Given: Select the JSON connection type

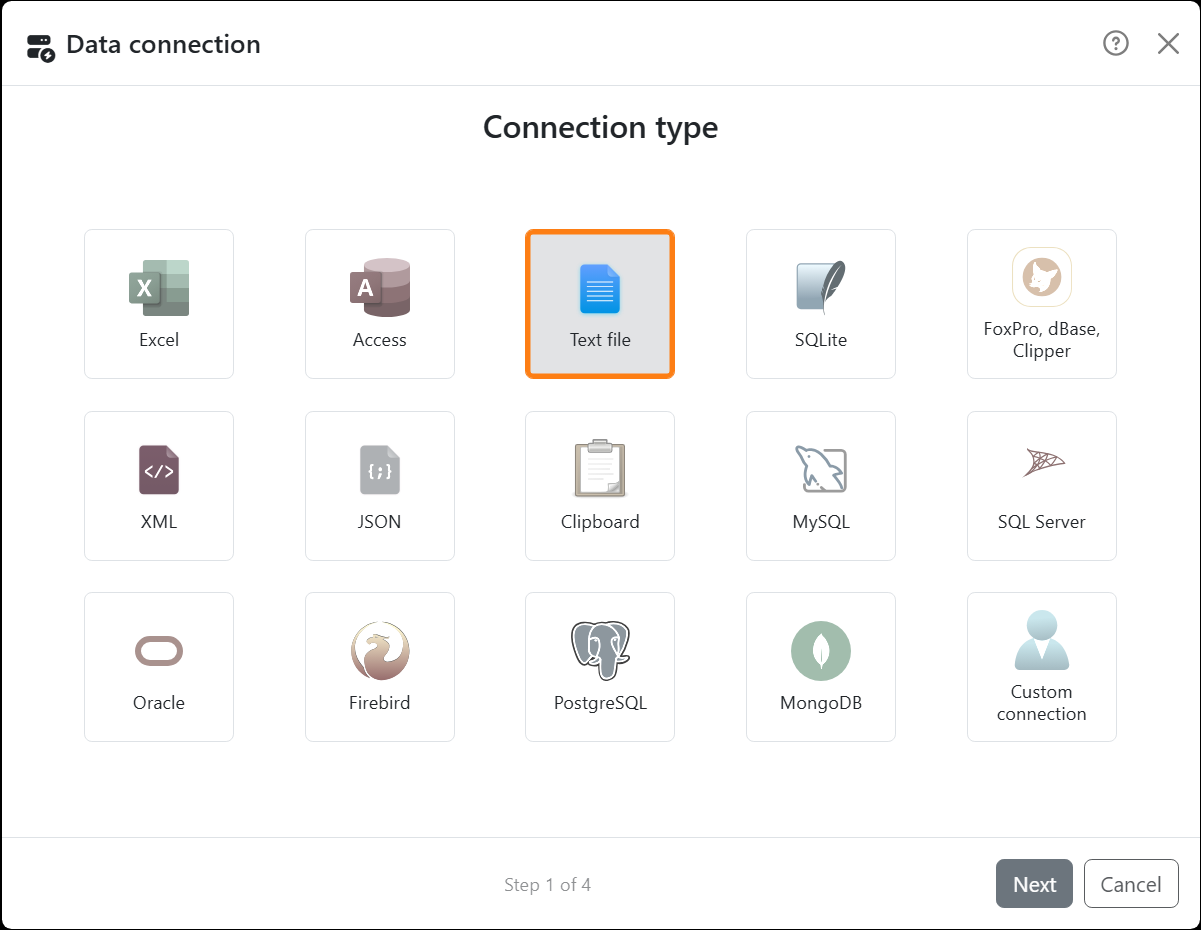Looking at the screenshot, I should click(x=380, y=486).
